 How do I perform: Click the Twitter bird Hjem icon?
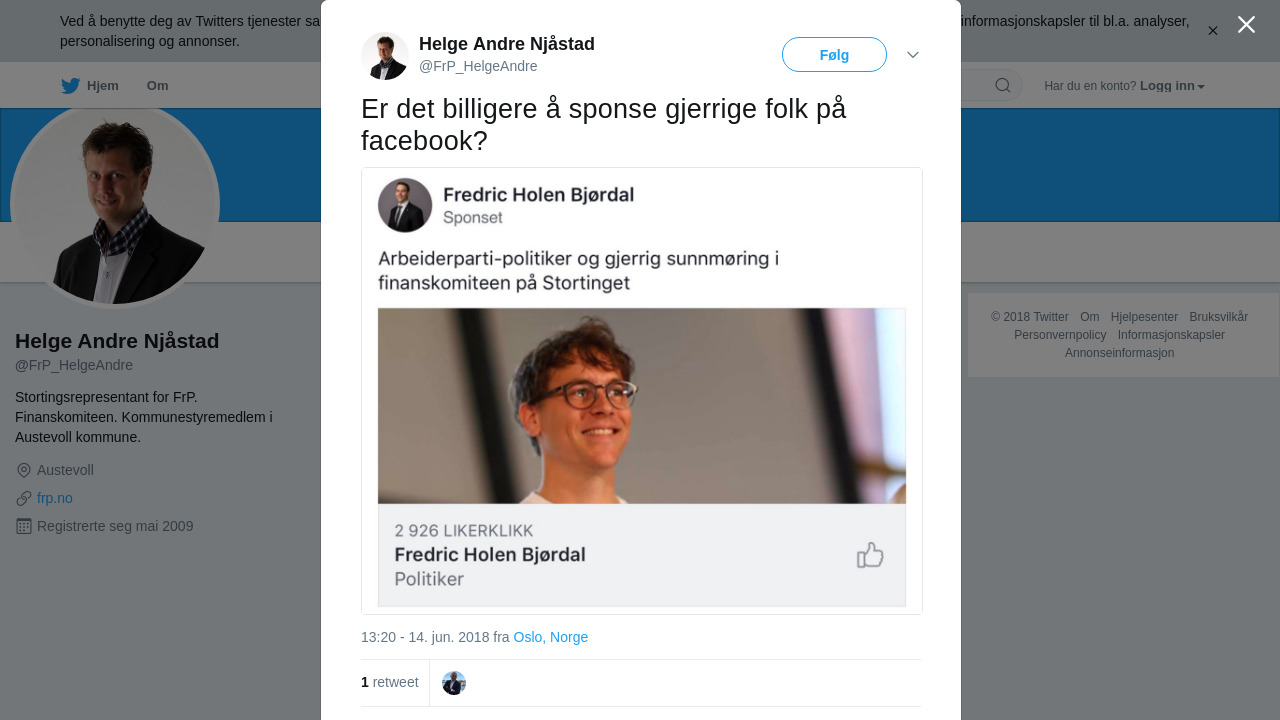click(70, 86)
